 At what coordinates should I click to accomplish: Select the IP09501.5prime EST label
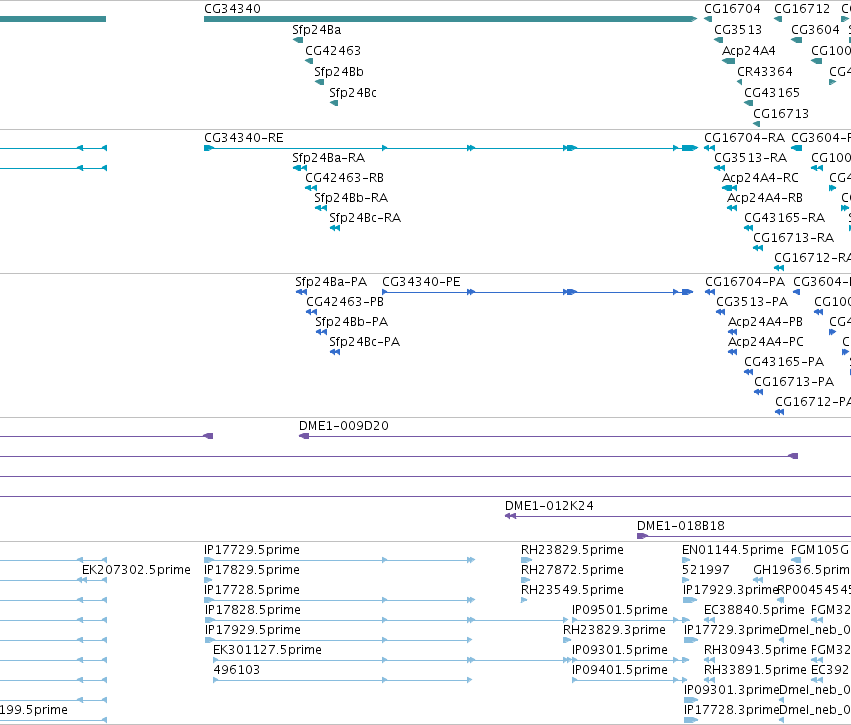(x=619, y=610)
